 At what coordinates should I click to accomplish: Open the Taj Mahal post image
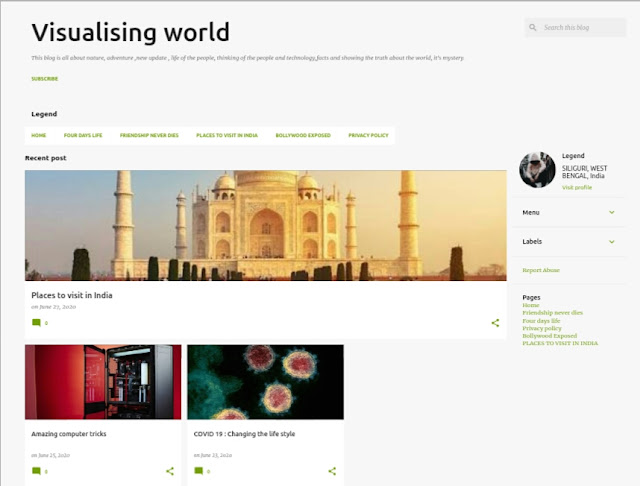(266, 226)
